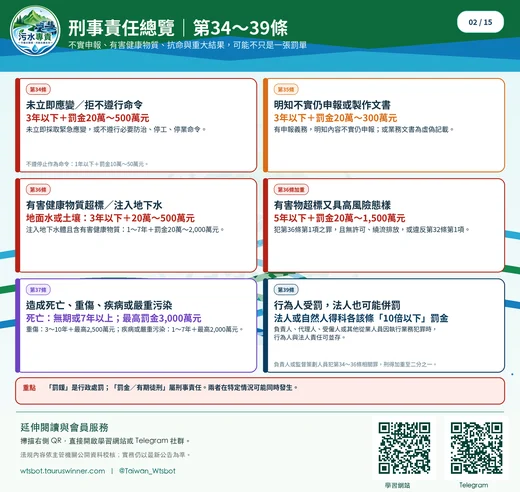520x492 pixels.
Task: Click line 行為人與法人責任可並存
Action: click(309, 338)
